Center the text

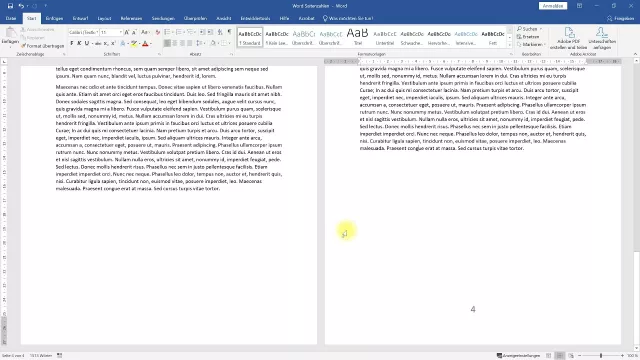[175, 43]
